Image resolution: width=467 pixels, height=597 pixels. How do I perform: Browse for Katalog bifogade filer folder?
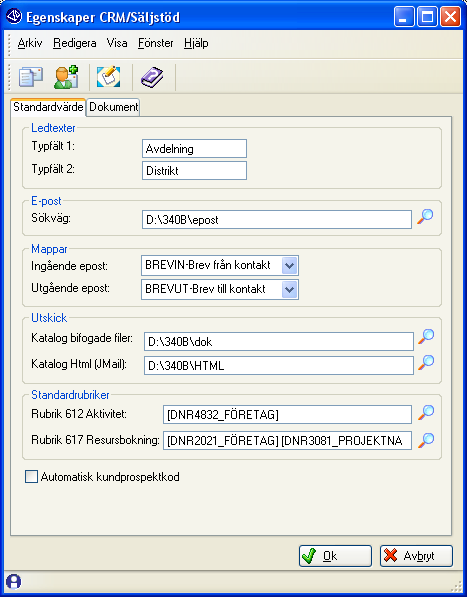426,337
